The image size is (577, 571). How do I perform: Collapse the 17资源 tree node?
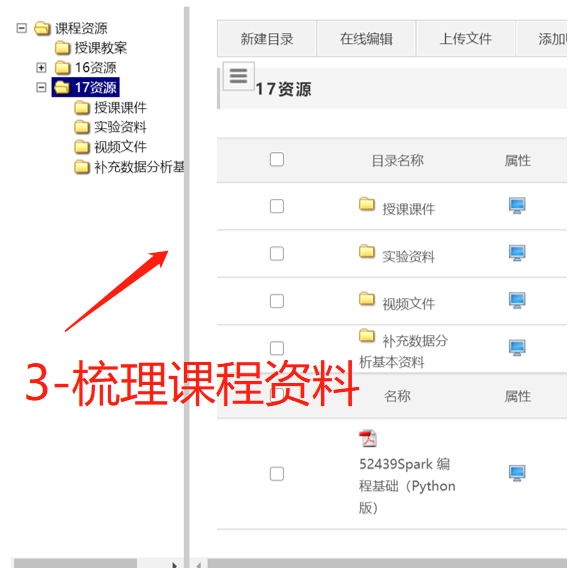[x=41, y=88]
